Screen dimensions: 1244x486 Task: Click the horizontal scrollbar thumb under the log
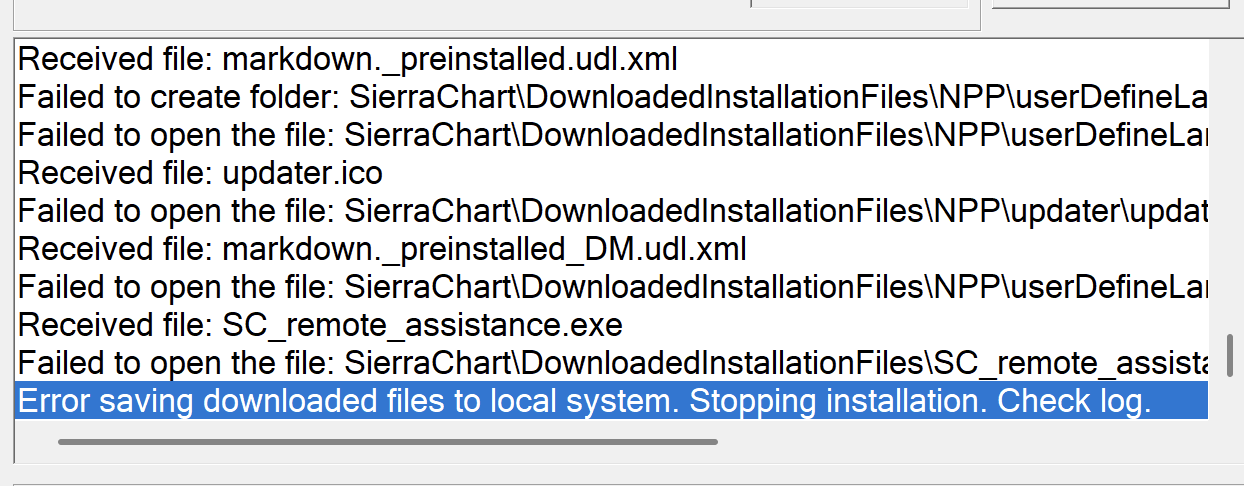click(x=388, y=441)
